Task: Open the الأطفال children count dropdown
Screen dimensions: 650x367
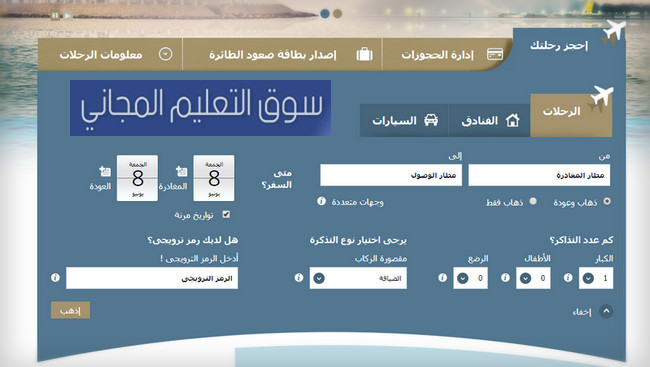Action: pos(534,278)
